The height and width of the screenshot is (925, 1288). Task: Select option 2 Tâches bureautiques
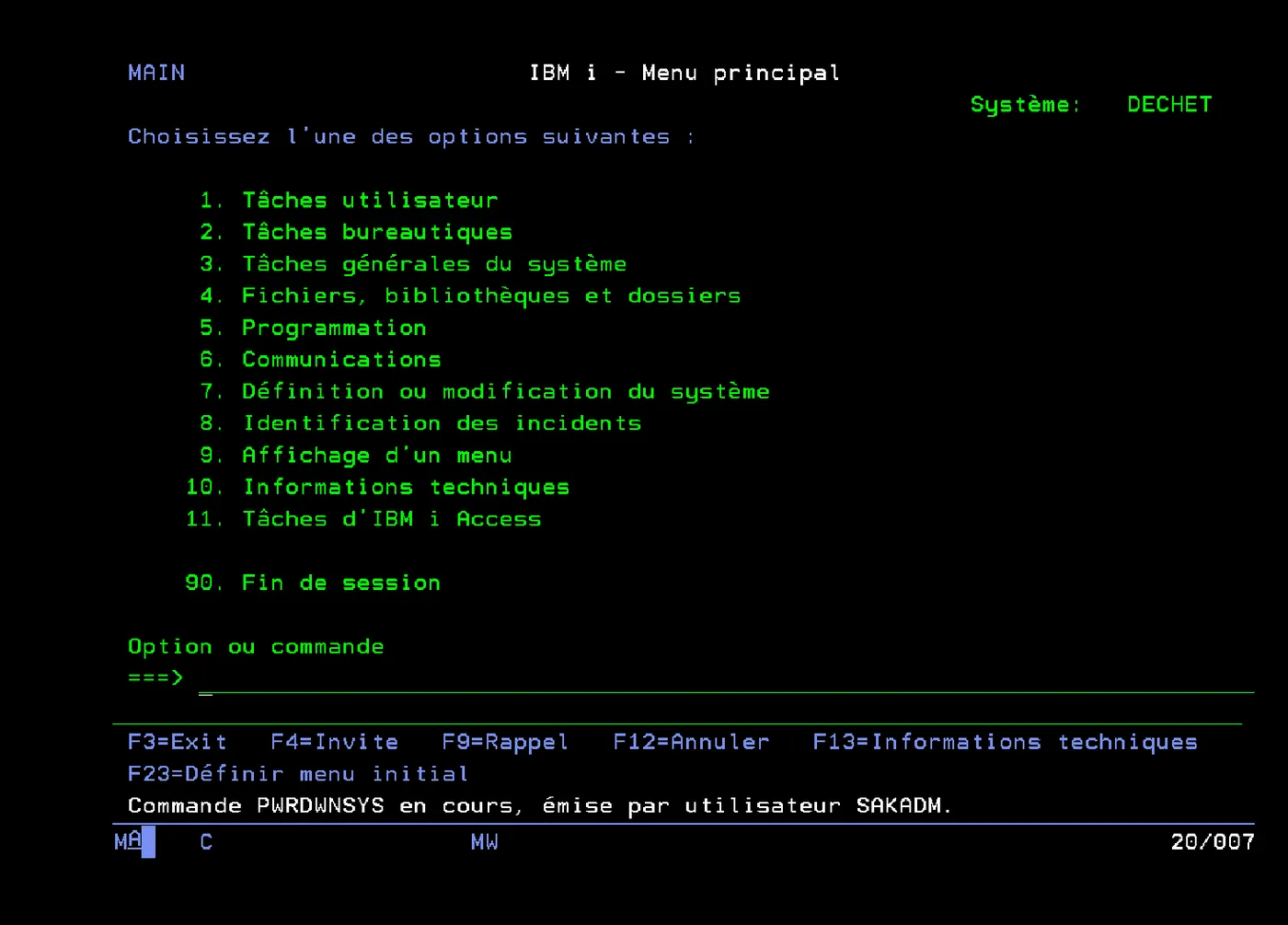tap(356, 232)
